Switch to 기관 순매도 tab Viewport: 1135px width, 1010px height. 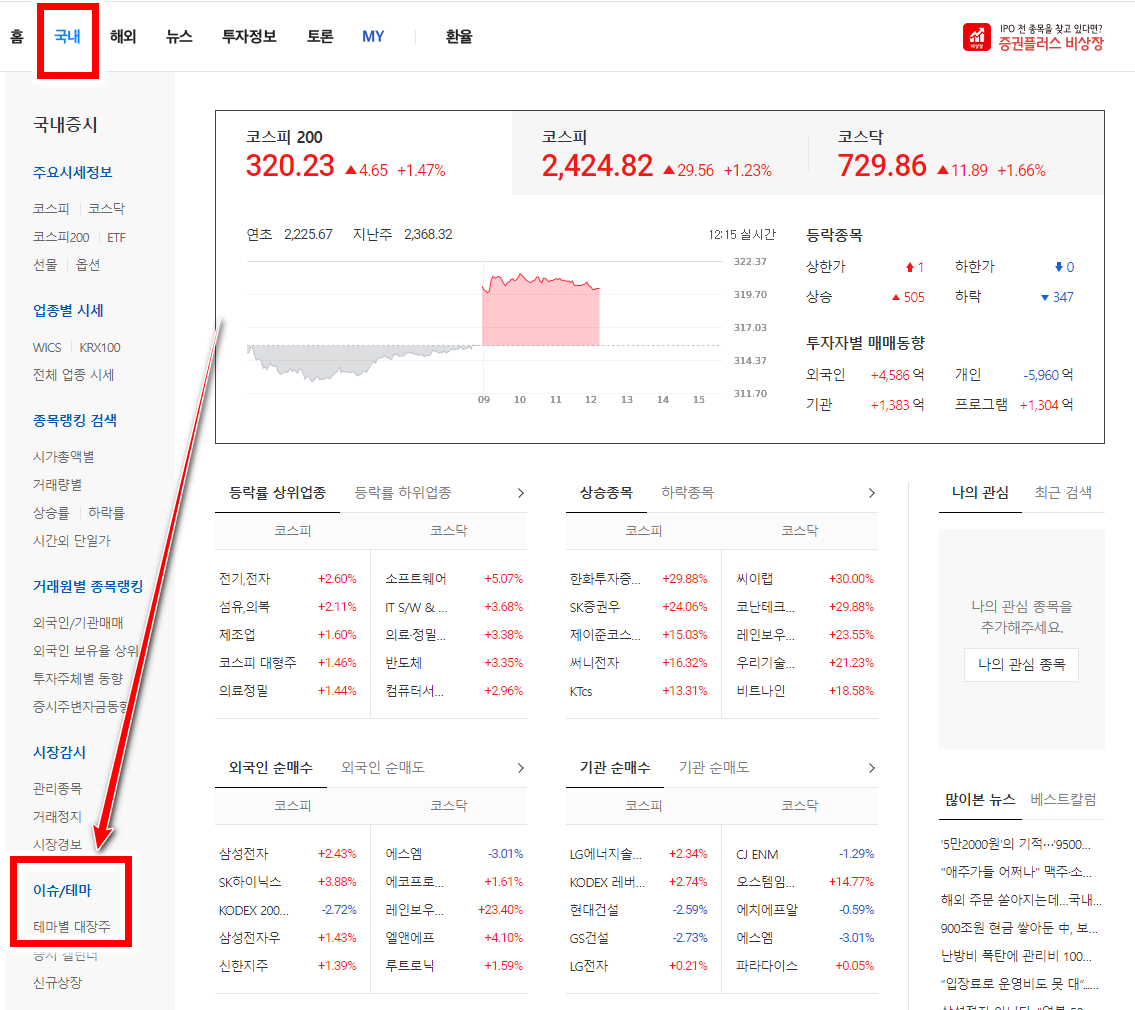pyautogui.click(x=714, y=767)
